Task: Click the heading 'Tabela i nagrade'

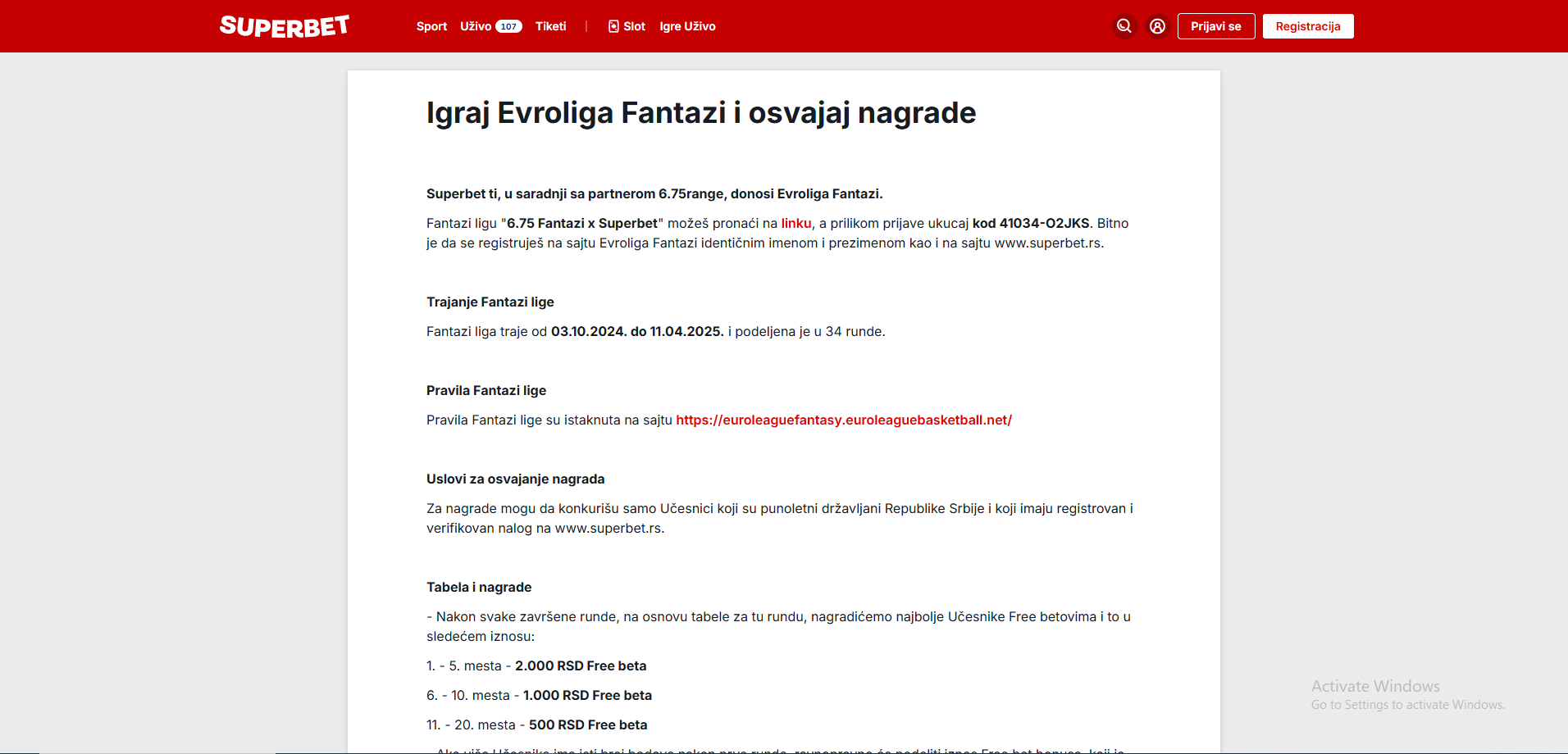Action: coord(479,587)
